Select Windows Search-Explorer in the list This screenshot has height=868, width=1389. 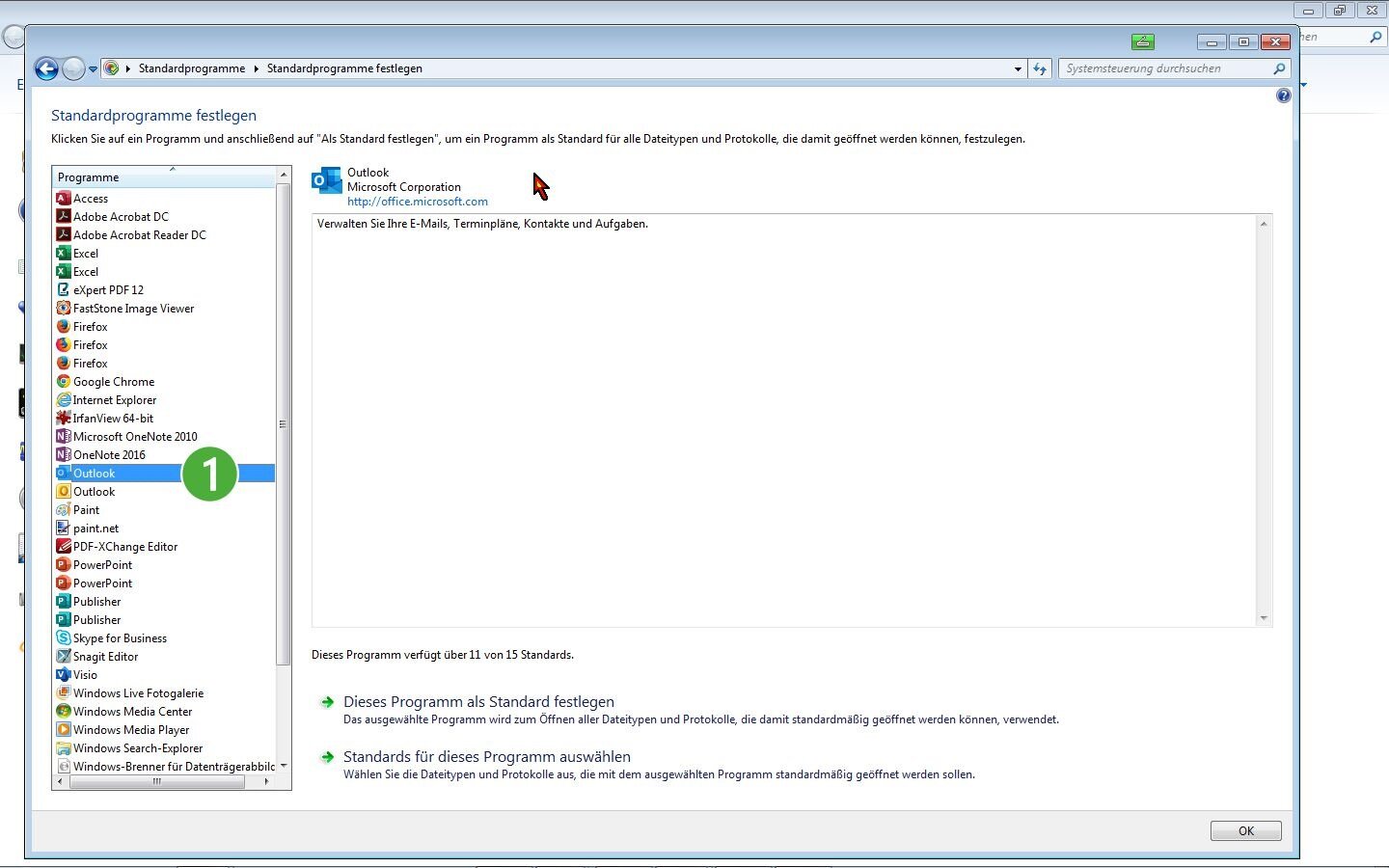click(165, 748)
